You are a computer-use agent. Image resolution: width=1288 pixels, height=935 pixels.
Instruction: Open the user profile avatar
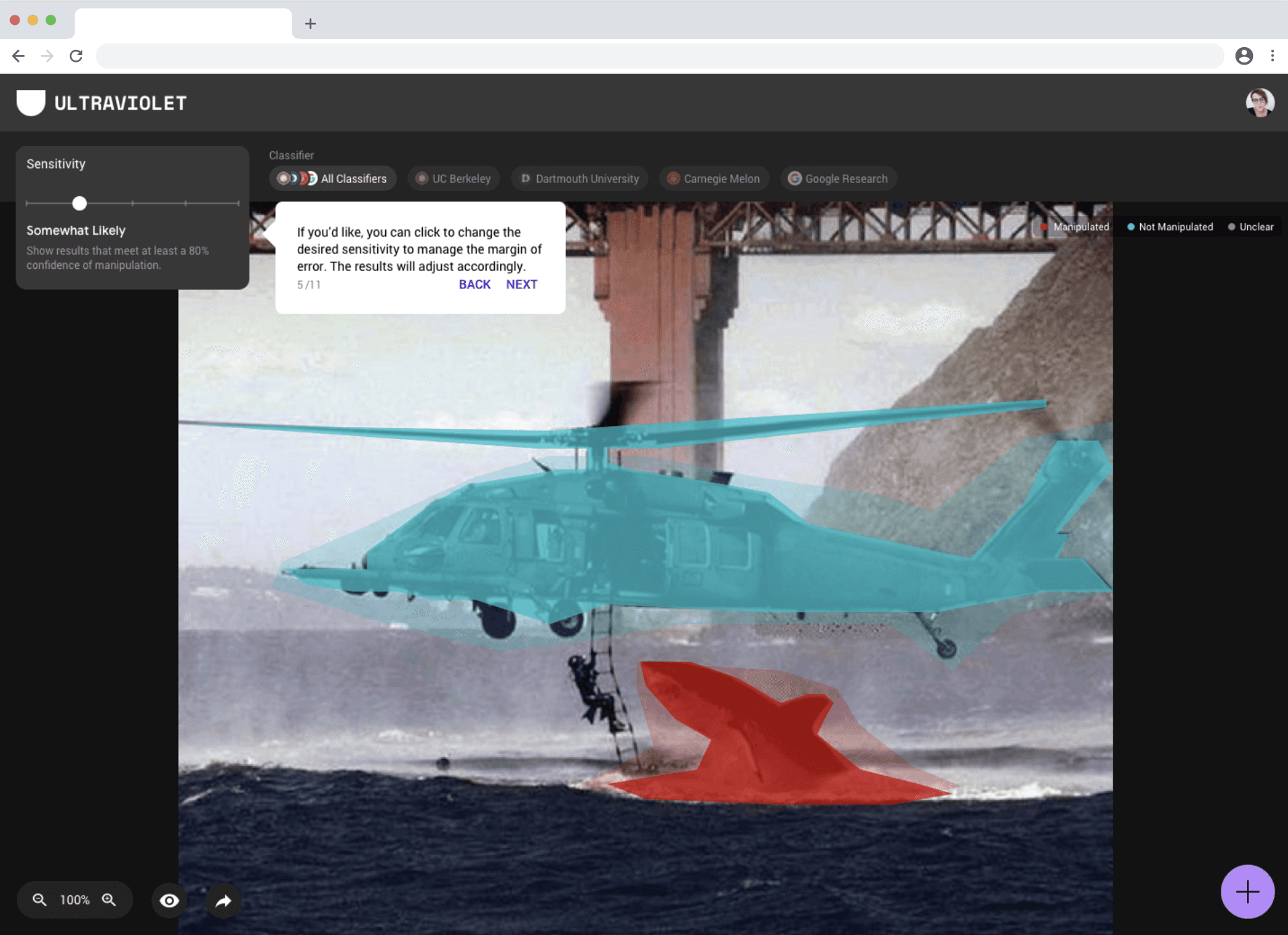tap(1259, 103)
